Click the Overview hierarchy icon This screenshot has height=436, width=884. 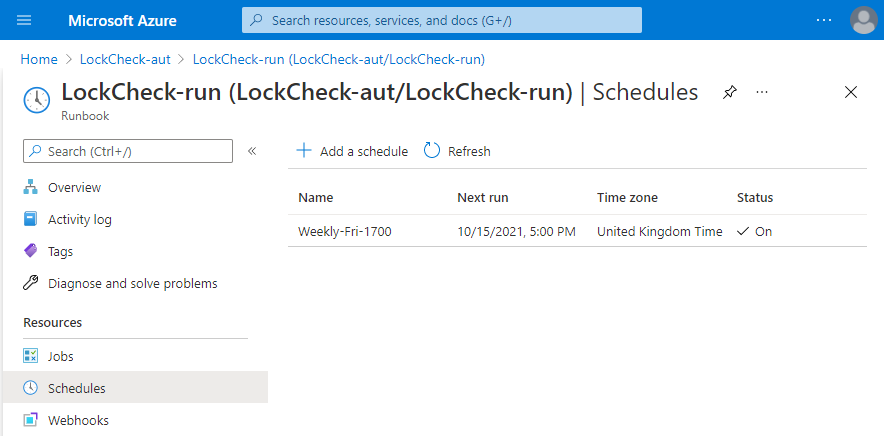point(30,187)
